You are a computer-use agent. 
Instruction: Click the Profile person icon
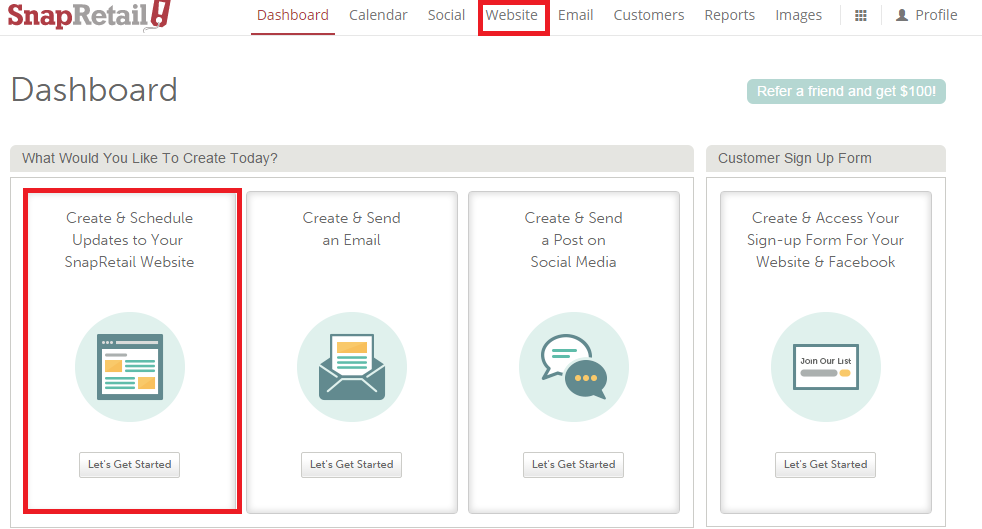point(901,15)
